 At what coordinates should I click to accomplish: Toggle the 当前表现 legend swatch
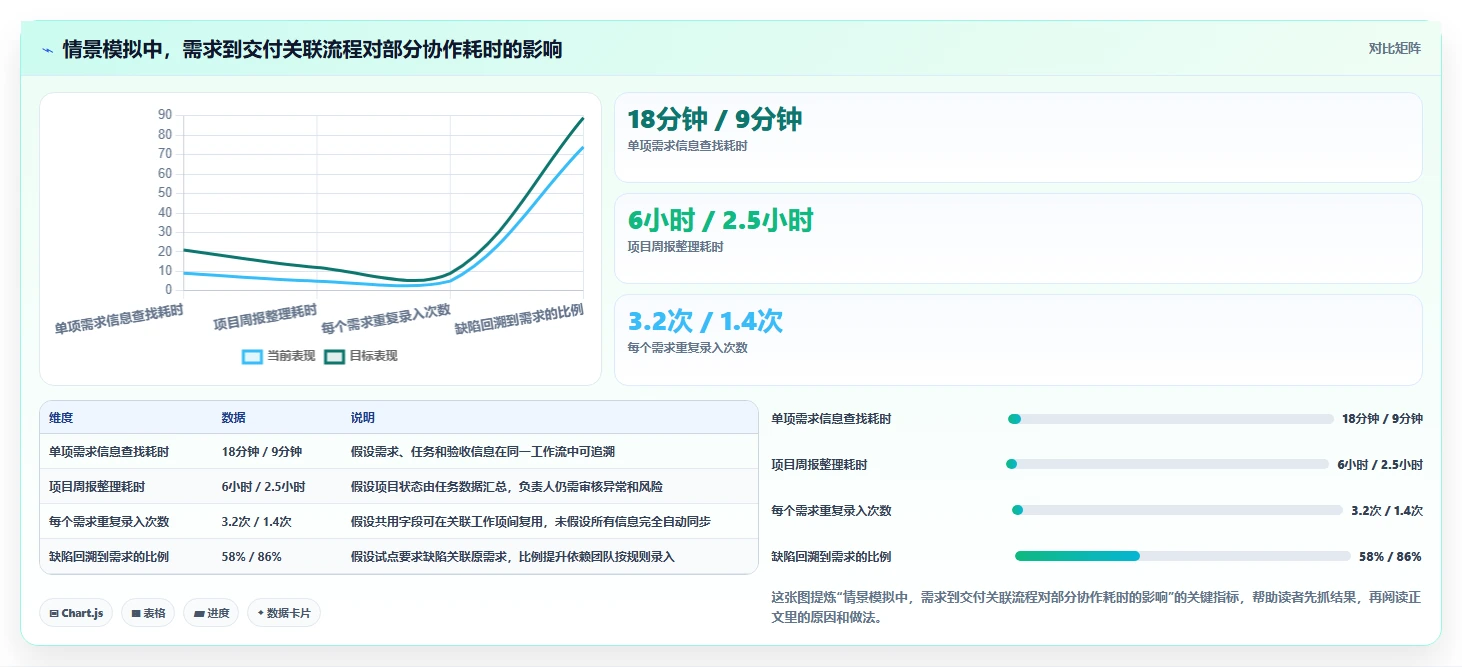coord(252,356)
